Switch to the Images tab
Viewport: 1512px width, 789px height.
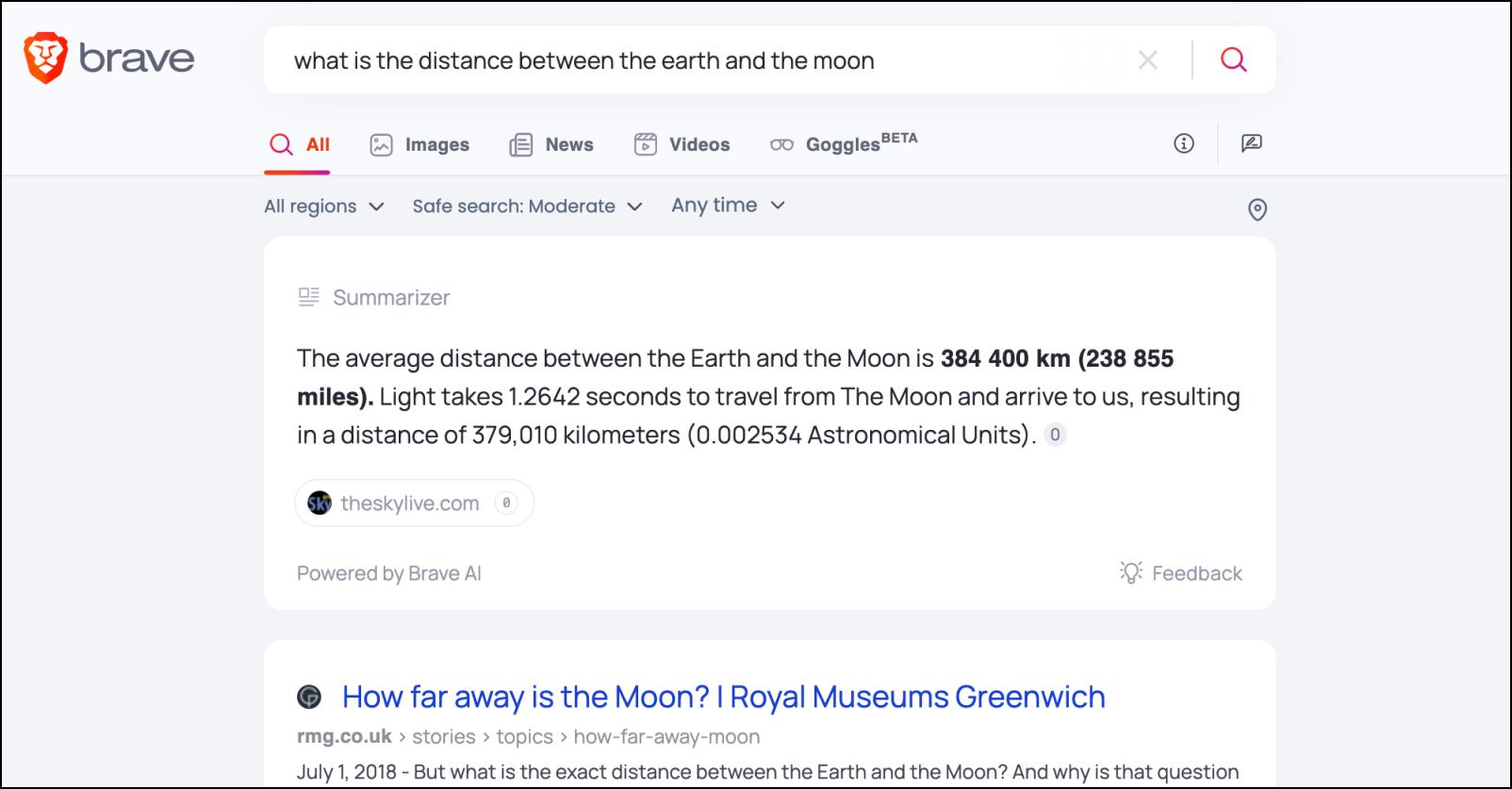(x=419, y=144)
